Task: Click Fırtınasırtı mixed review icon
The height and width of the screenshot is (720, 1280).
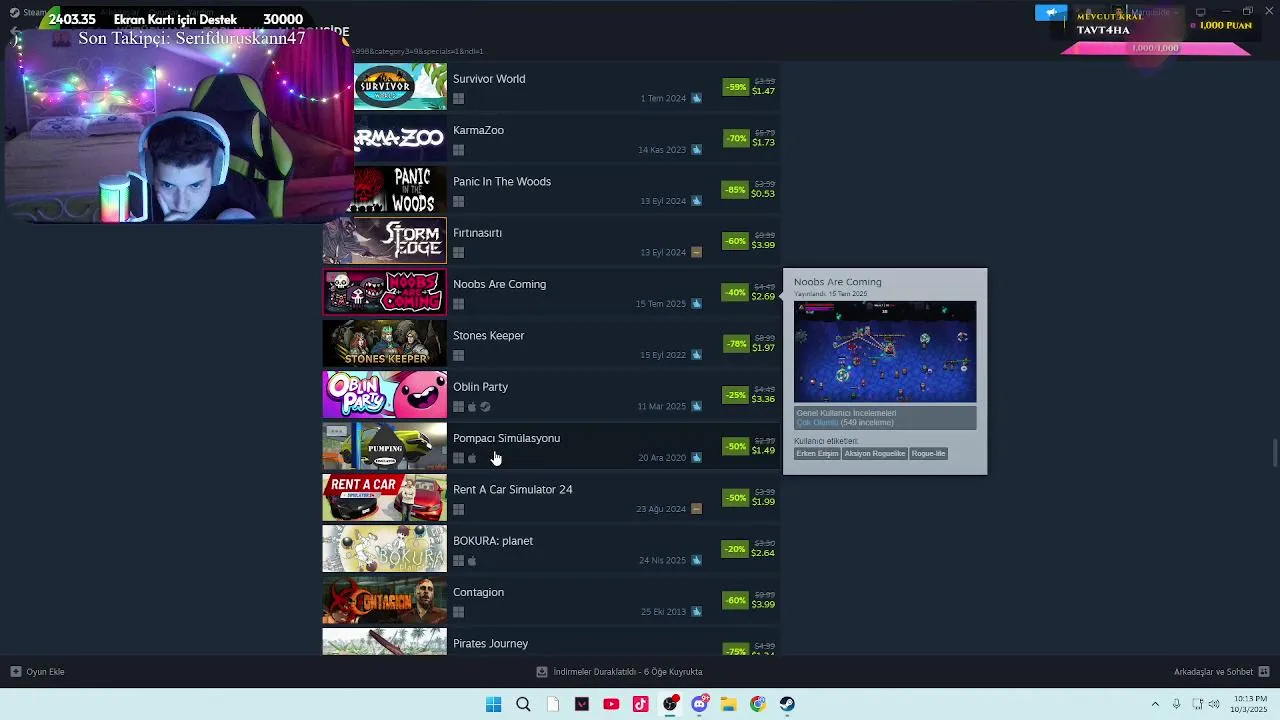Action: click(696, 252)
